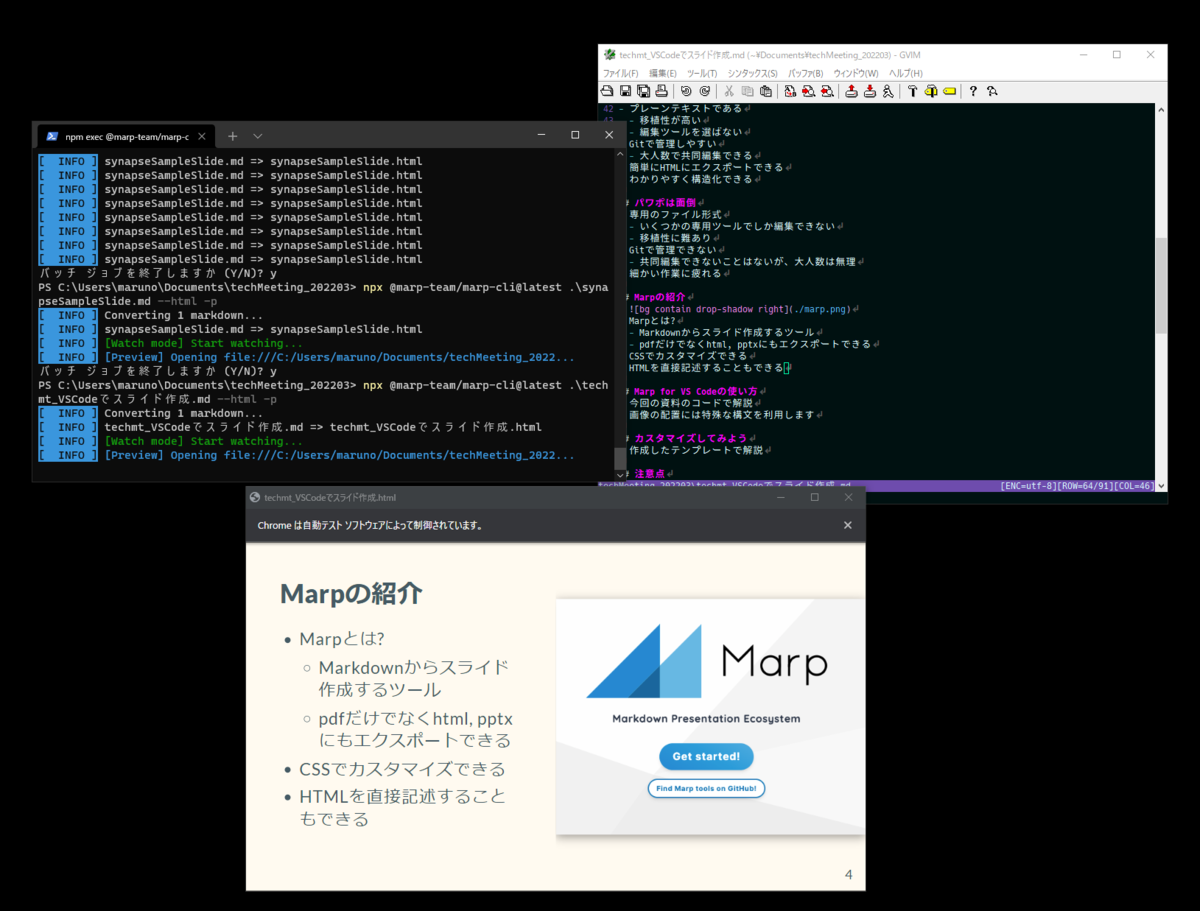The width and height of the screenshot is (1200, 911).
Task: Redo the edit via GVIM toolbar icon
Action: pyautogui.click(x=704, y=91)
